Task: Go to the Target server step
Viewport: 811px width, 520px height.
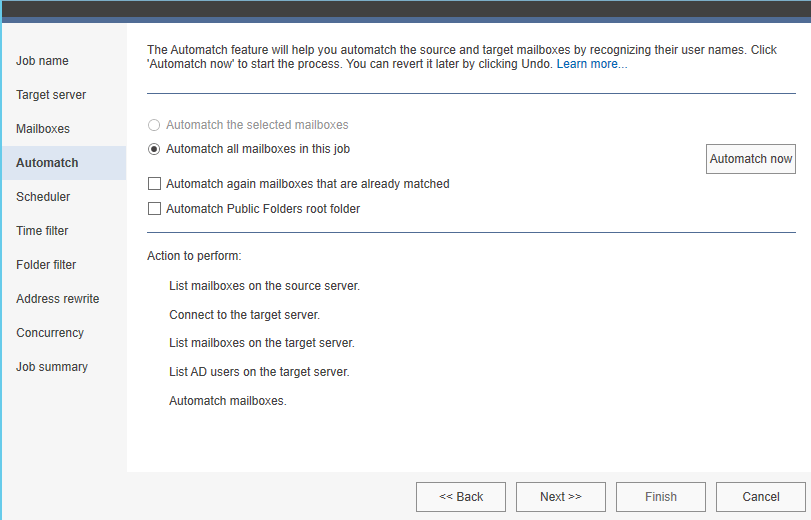Action: point(51,95)
